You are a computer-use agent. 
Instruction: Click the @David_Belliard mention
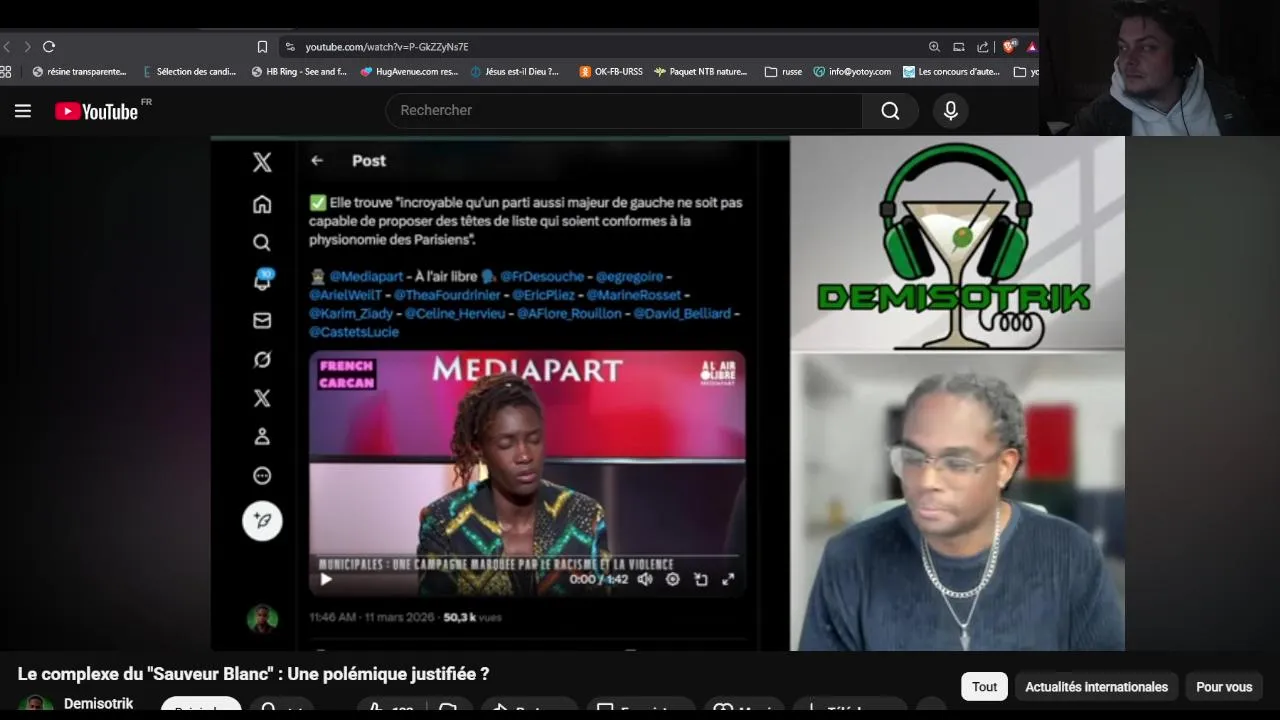pos(682,313)
